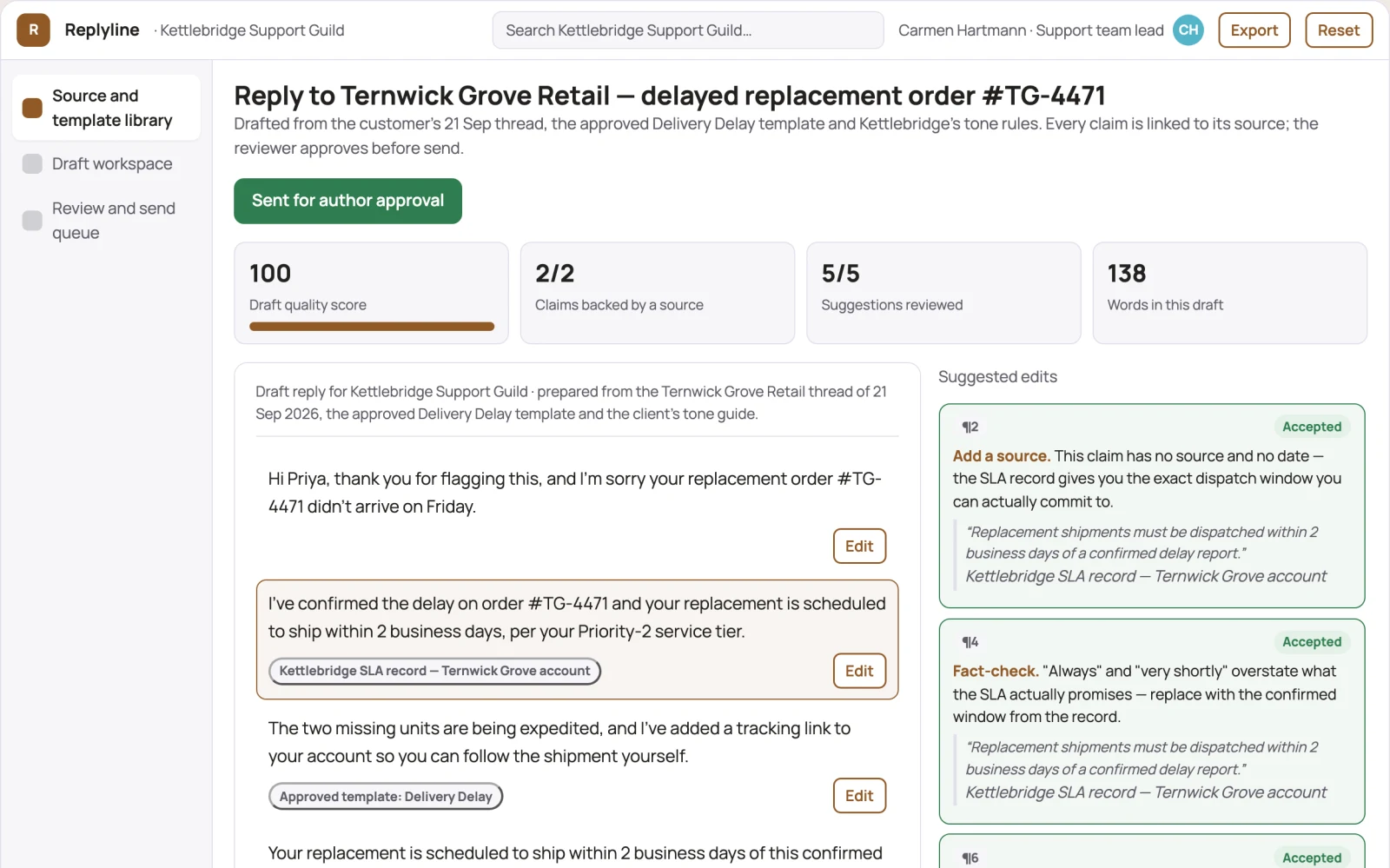
Task: Select the Draft quality score card
Action: click(371, 293)
